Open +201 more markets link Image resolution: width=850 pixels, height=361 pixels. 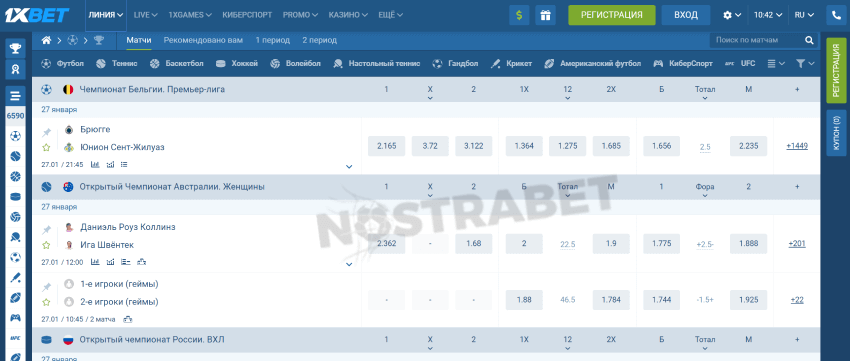click(797, 244)
